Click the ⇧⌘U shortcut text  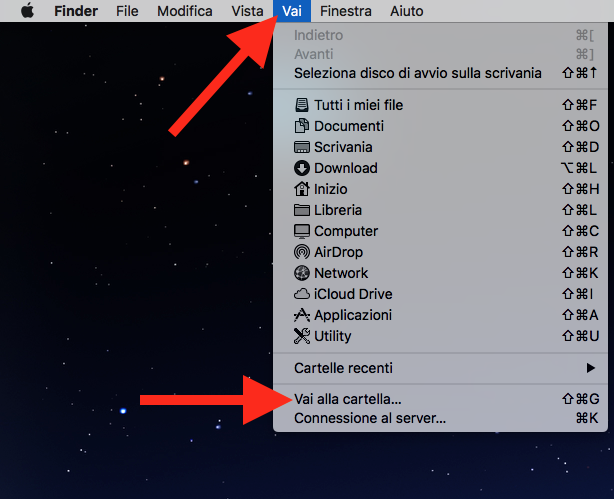point(580,336)
